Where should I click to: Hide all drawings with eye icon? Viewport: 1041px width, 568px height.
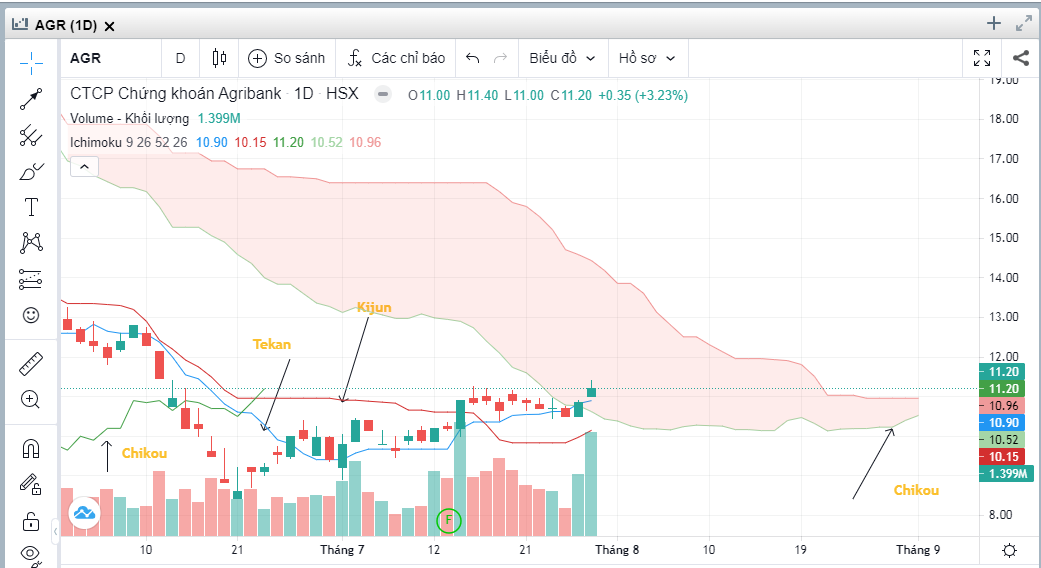tap(31, 554)
